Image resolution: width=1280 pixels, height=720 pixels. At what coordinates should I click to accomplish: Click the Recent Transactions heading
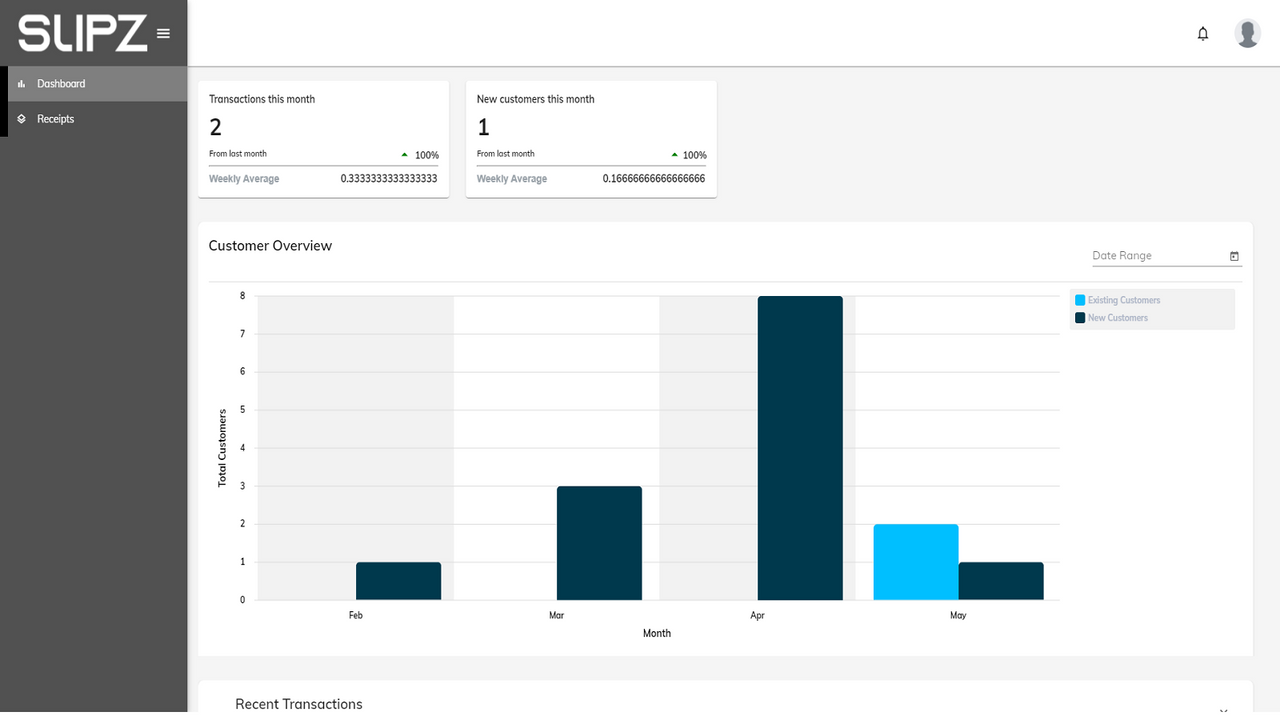click(x=299, y=704)
